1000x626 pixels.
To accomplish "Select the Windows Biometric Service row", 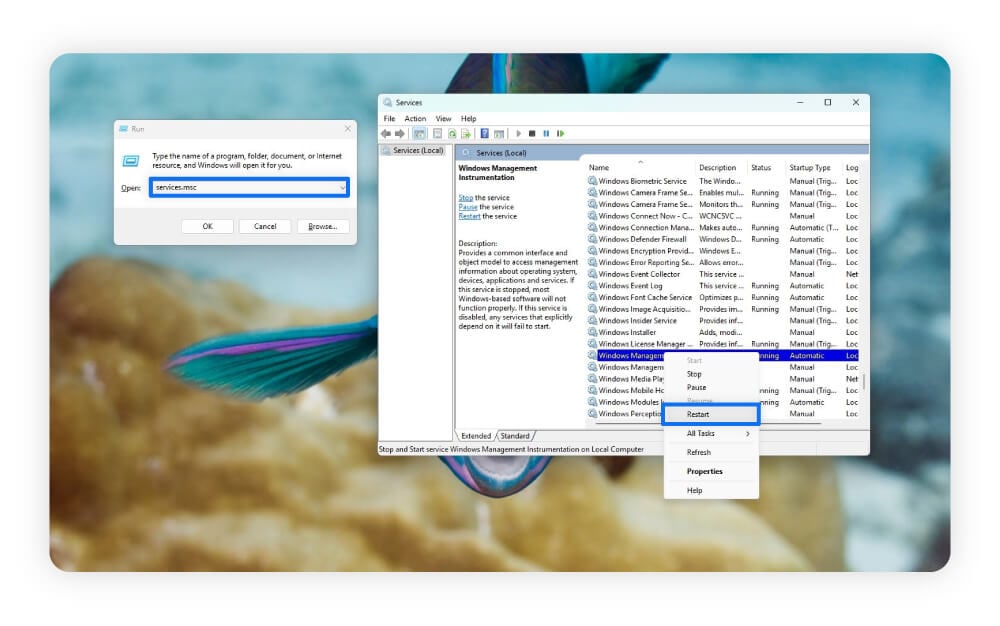I will (x=723, y=181).
